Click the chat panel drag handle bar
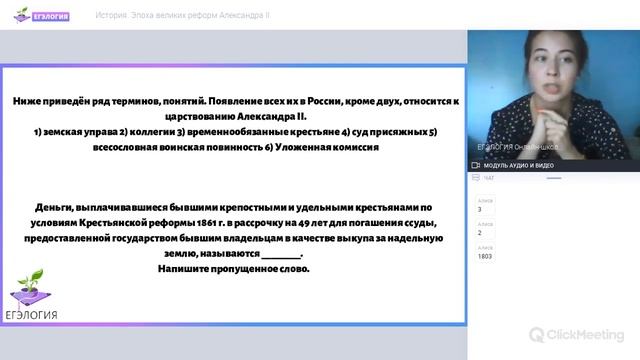Viewport: 640px width, 360px height. pyautogui.click(x=553, y=178)
